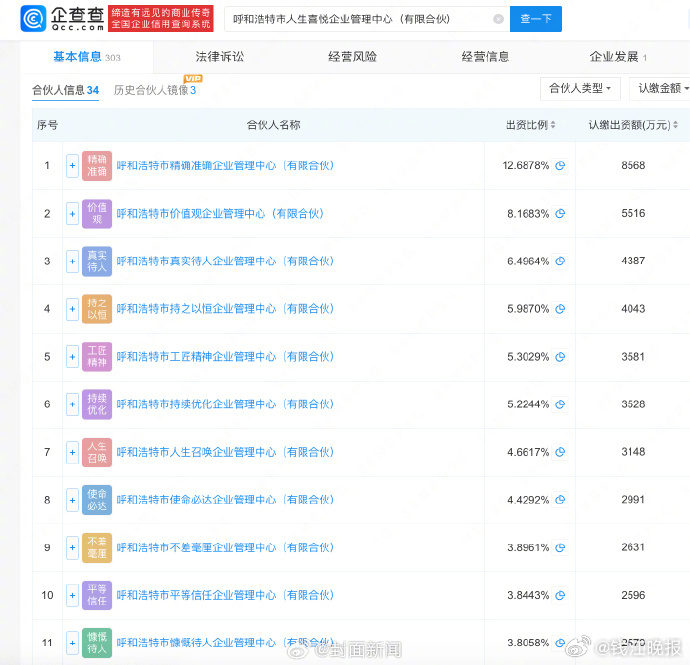Viewport: 690px width, 665px height.
Task: Switch to the 经营风险 tab
Action: (x=352, y=57)
